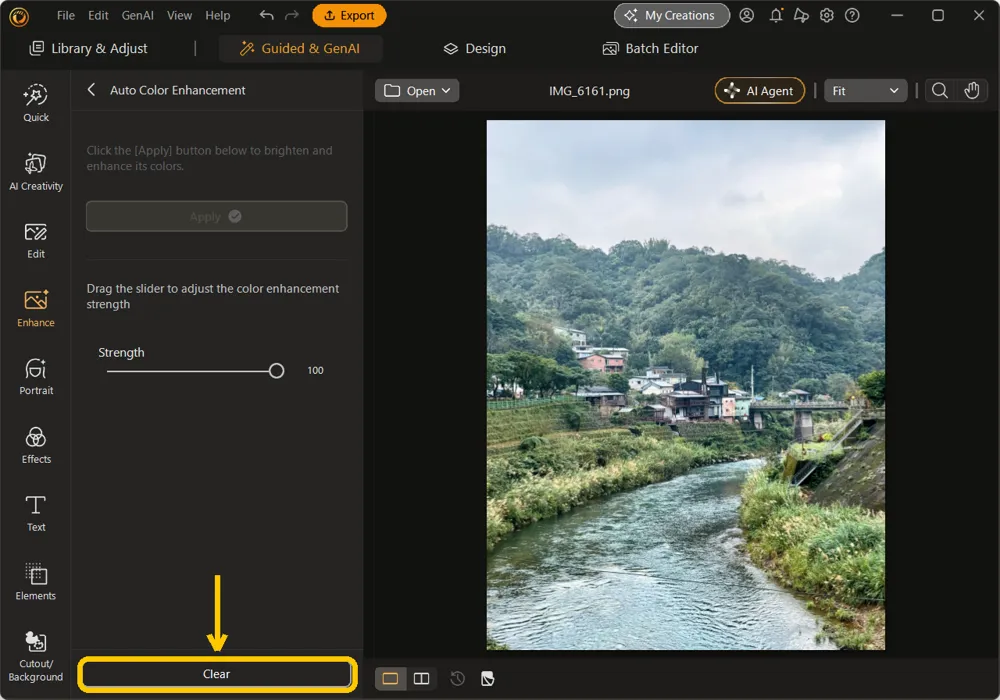
Task: Click the PhotoDirector app logo
Action: pos(19,17)
